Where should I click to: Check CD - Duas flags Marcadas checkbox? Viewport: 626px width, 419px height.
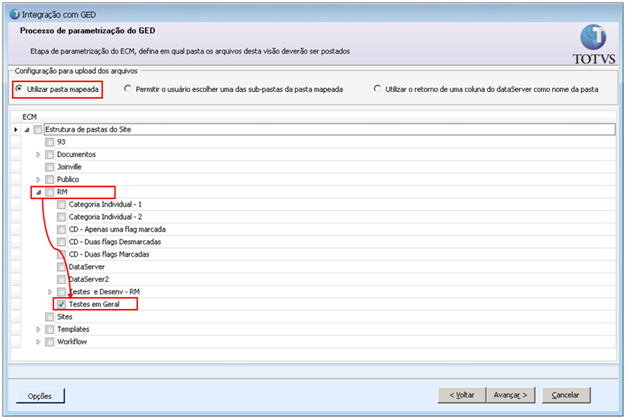point(61,254)
